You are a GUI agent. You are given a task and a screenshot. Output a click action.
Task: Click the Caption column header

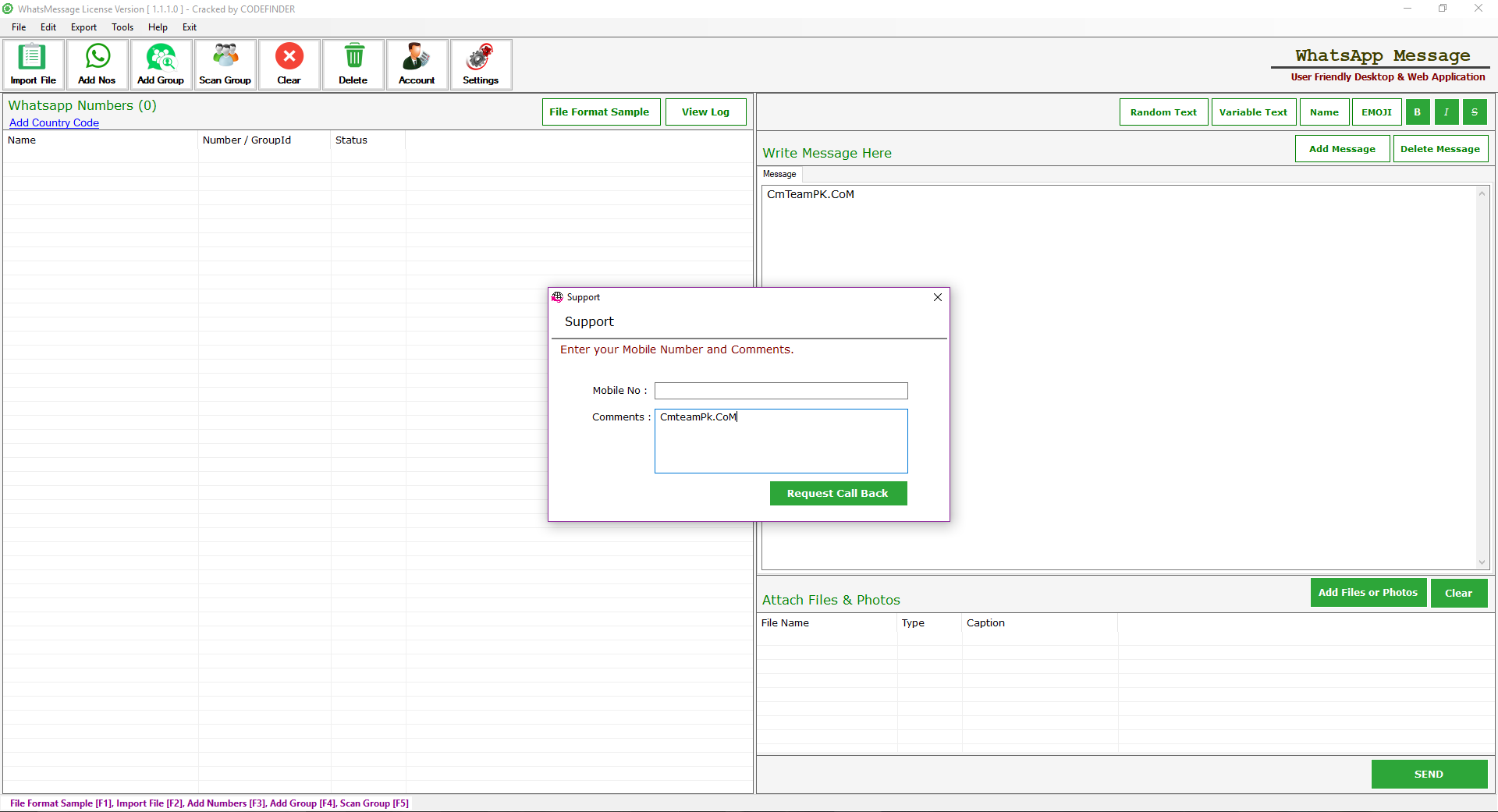[1039, 623]
